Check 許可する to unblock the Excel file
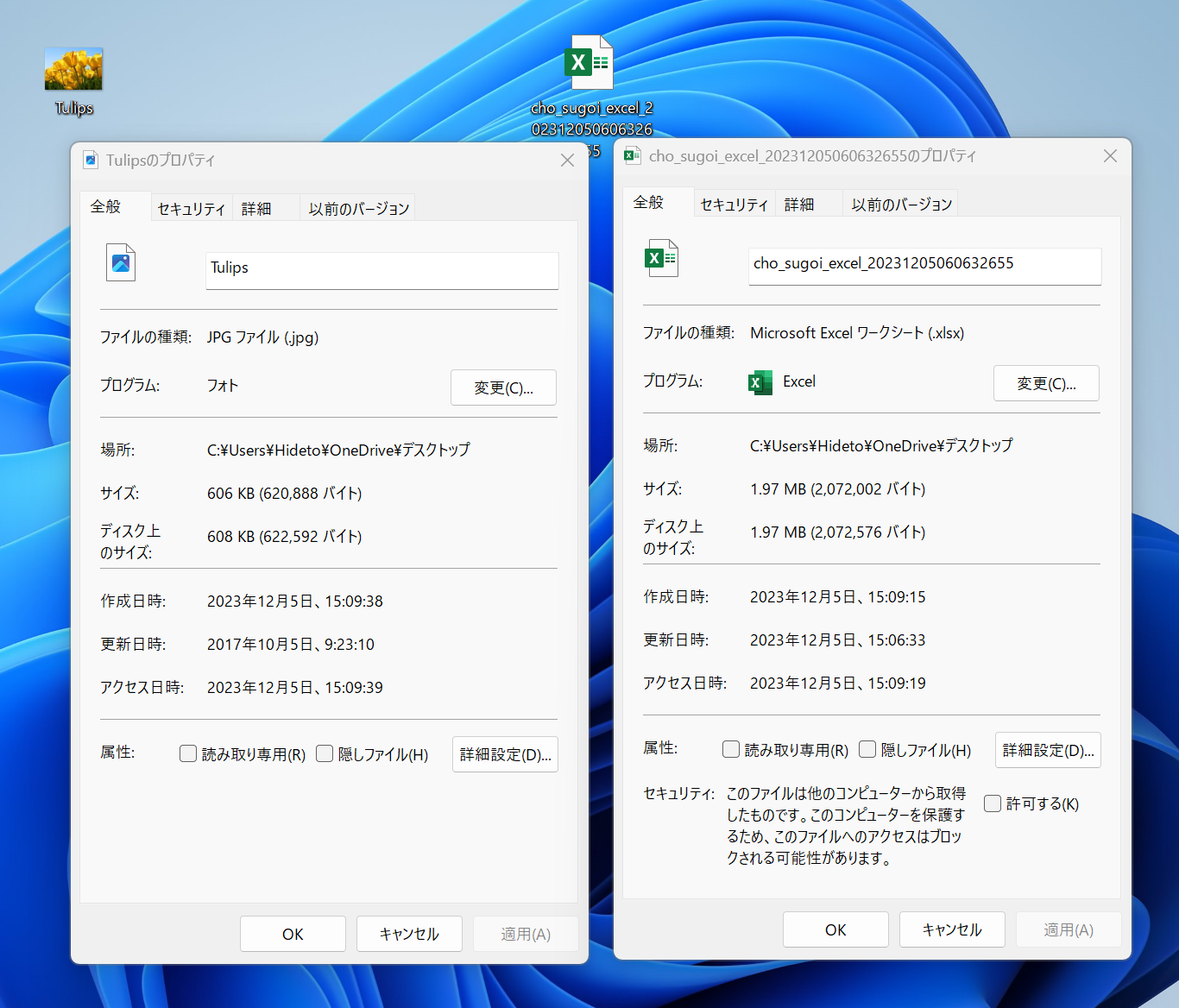This screenshot has width=1179, height=1008. coord(993,803)
